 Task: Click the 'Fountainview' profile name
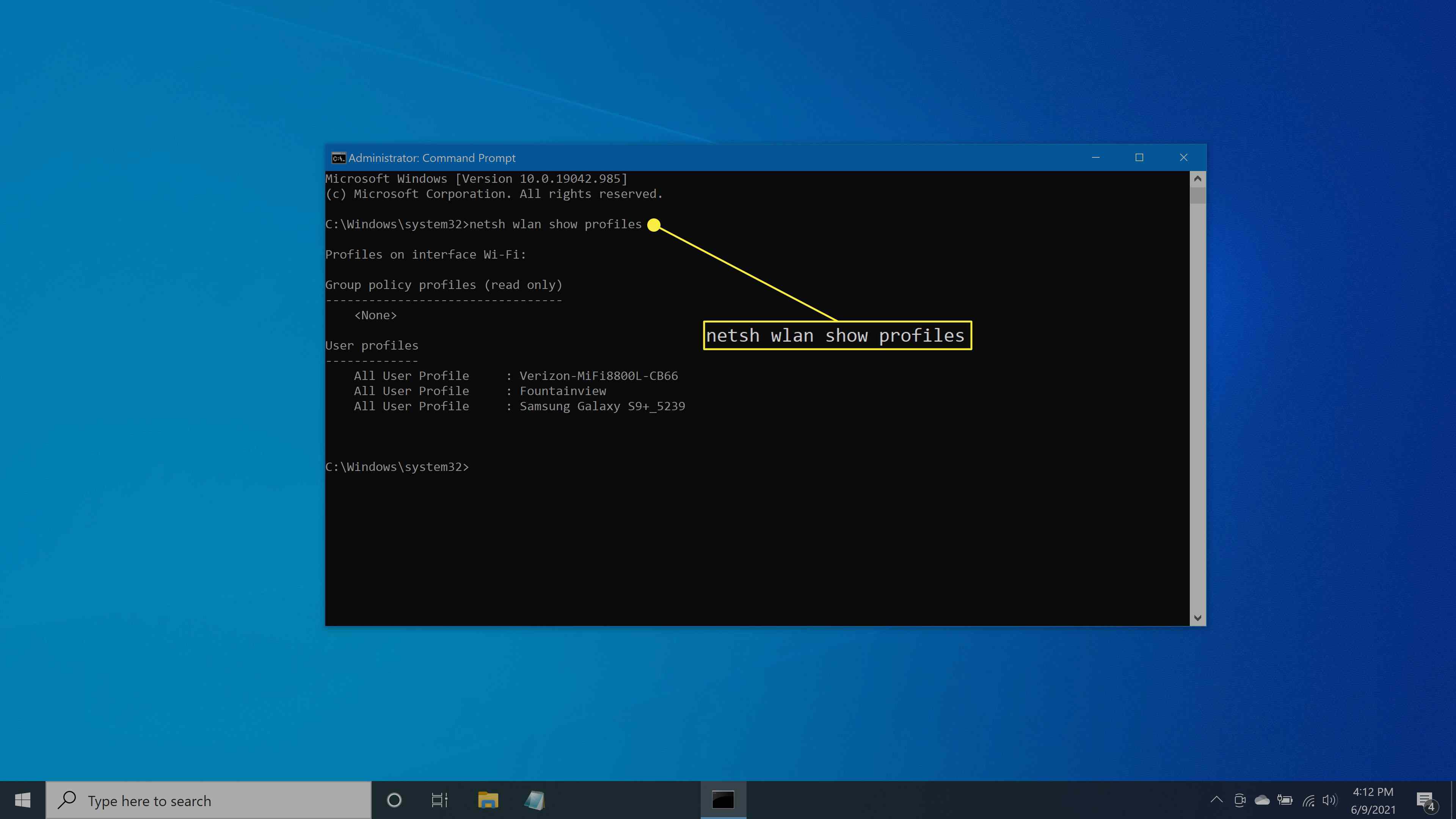pos(562,391)
